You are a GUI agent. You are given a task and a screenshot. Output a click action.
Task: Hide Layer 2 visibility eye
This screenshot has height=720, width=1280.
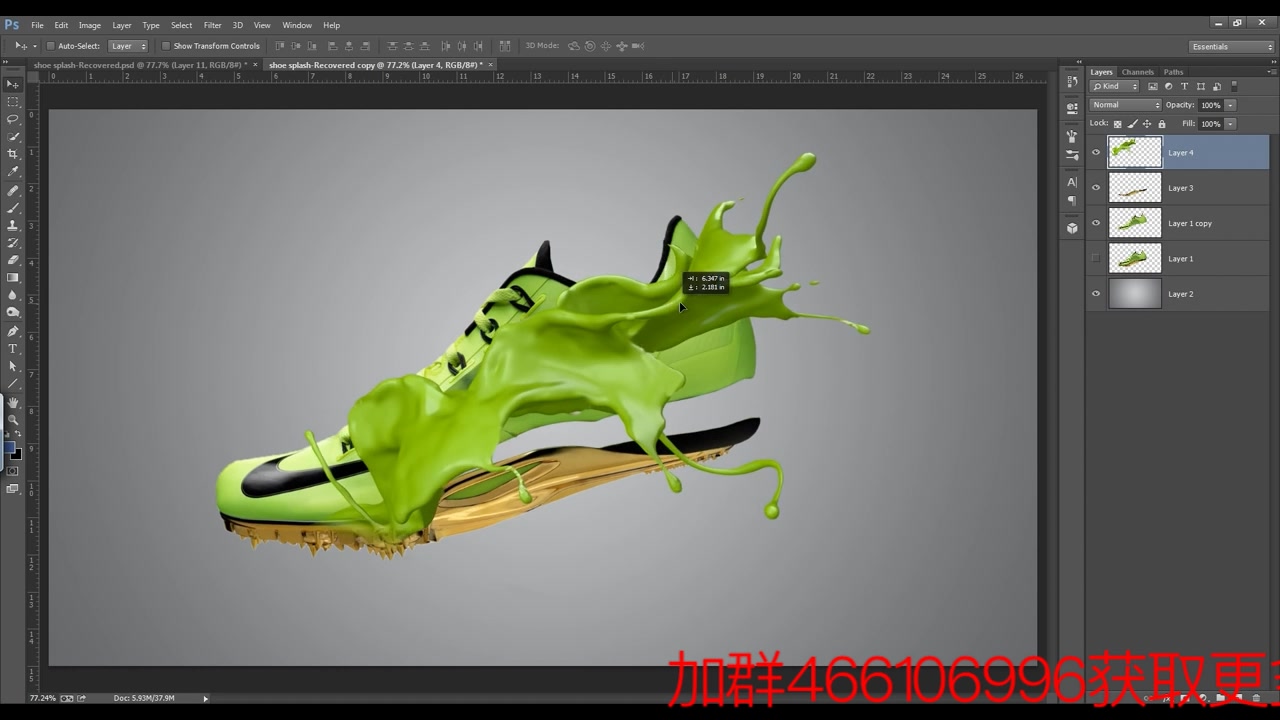click(1096, 294)
